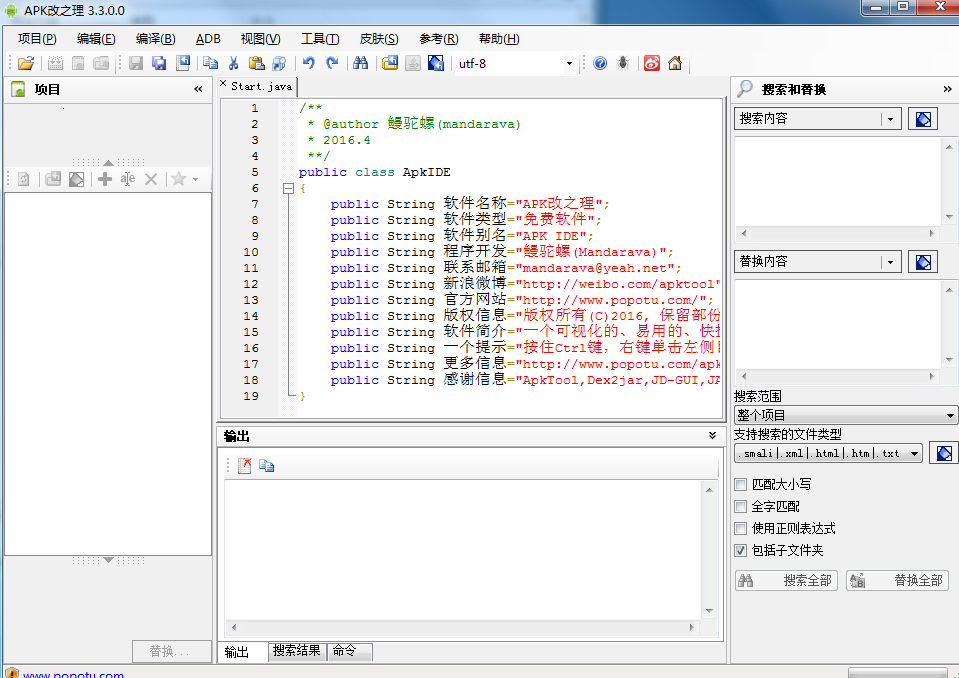Image resolution: width=959 pixels, height=678 pixels.
Task: Click the X delete icon in project toolbar
Action: [x=151, y=179]
